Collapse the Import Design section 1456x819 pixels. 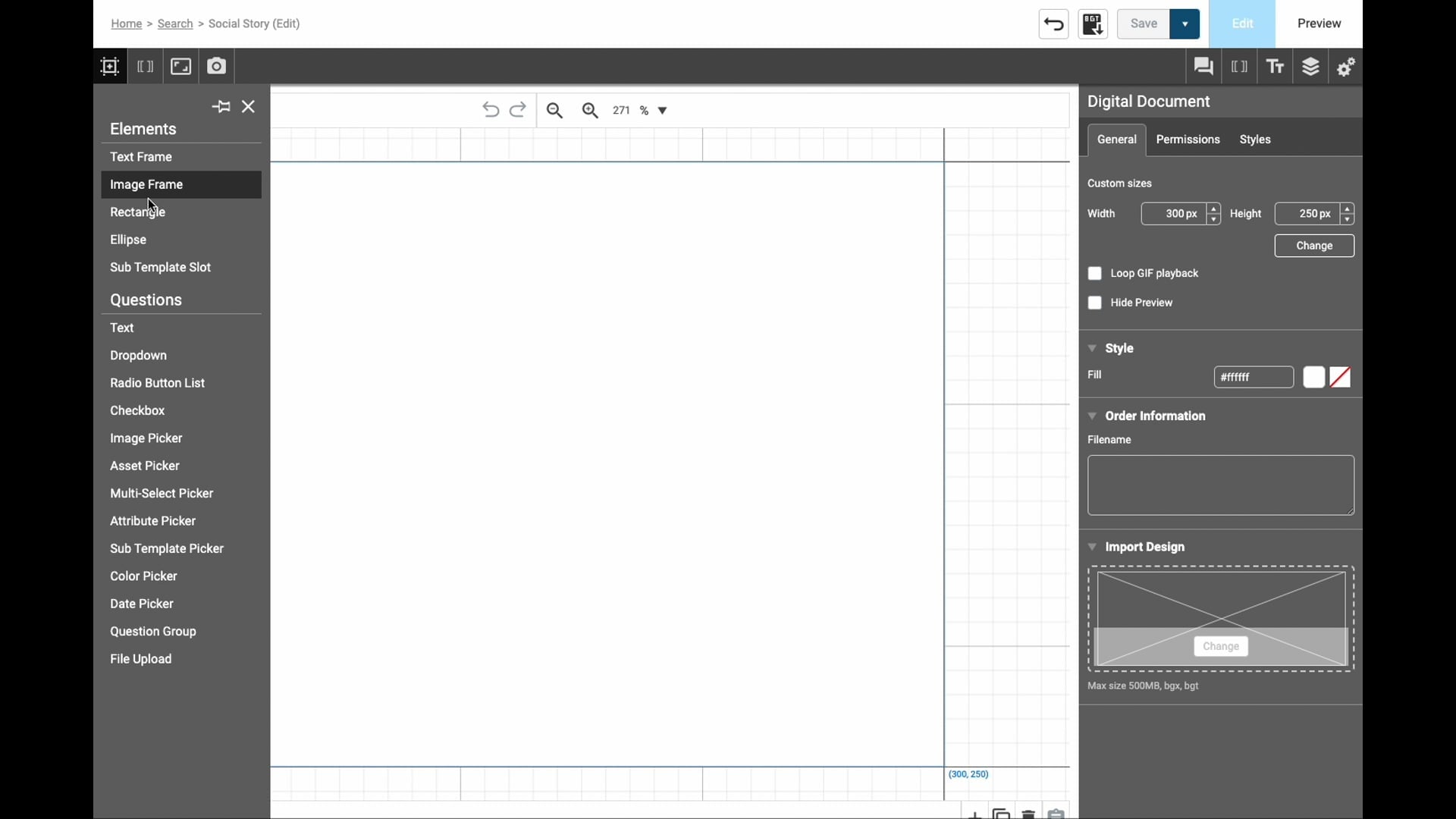(x=1093, y=548)
